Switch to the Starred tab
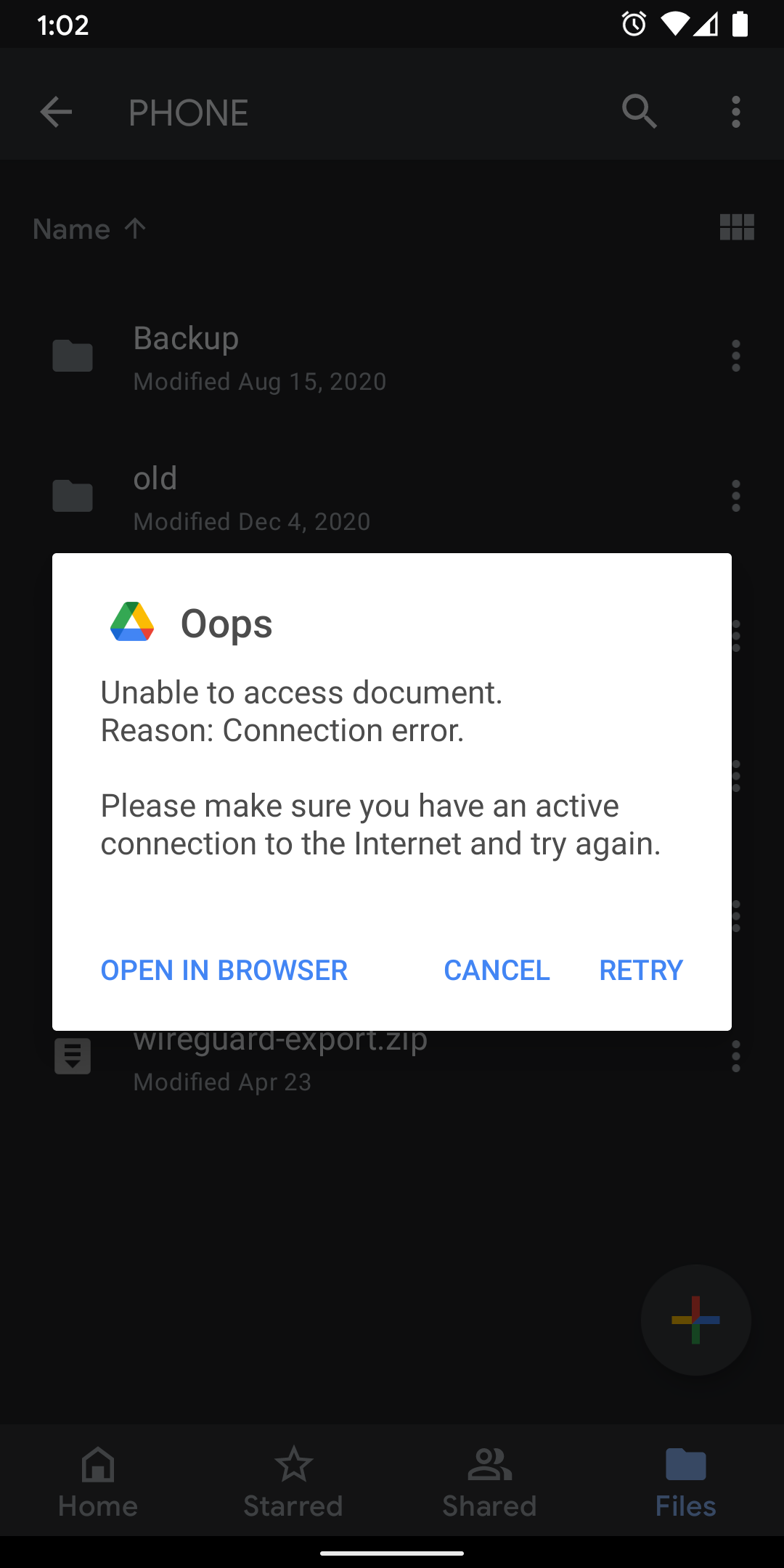This screenshot has height=1568, width=784. 293,1481
